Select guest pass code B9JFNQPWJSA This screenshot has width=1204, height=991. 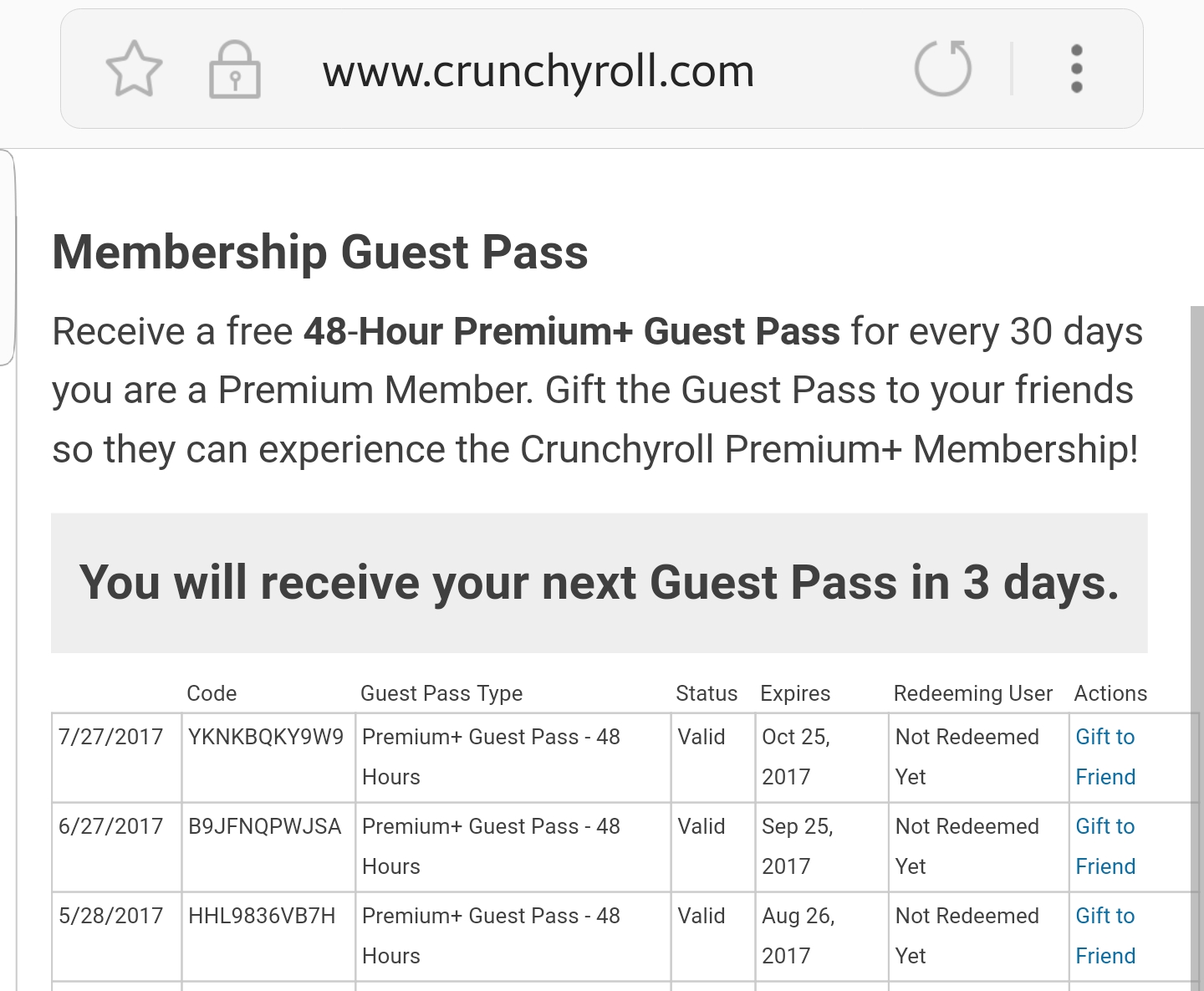click(264, 826)
